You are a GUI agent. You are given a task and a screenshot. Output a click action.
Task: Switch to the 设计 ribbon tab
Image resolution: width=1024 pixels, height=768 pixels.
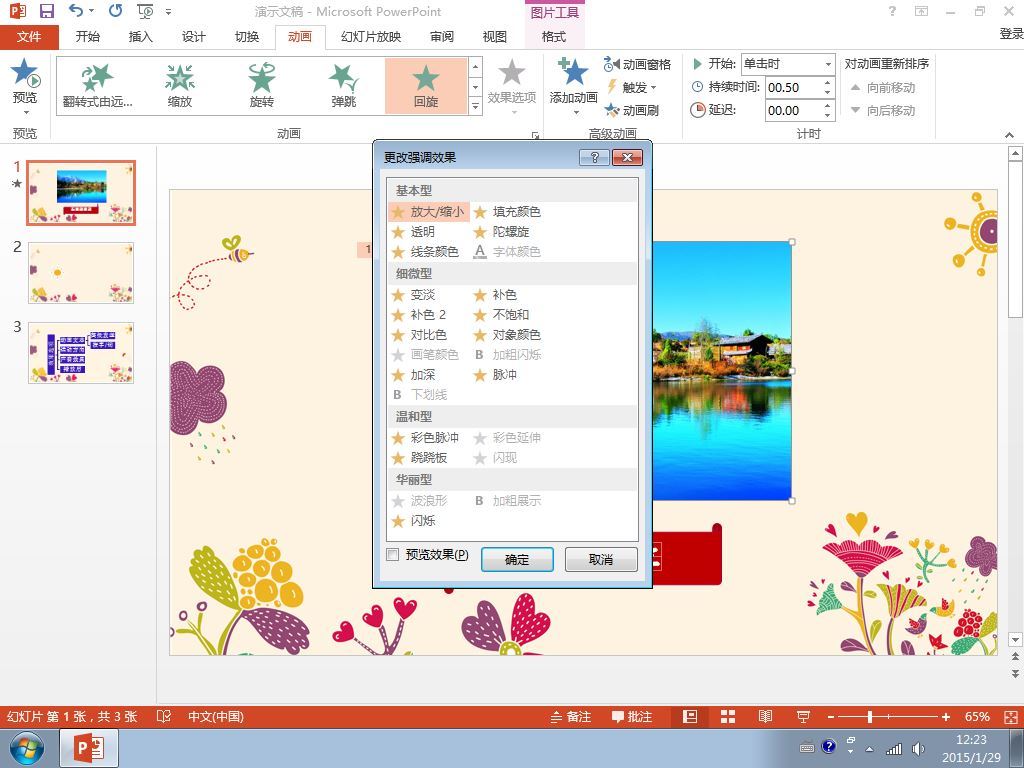coord(193,37)
